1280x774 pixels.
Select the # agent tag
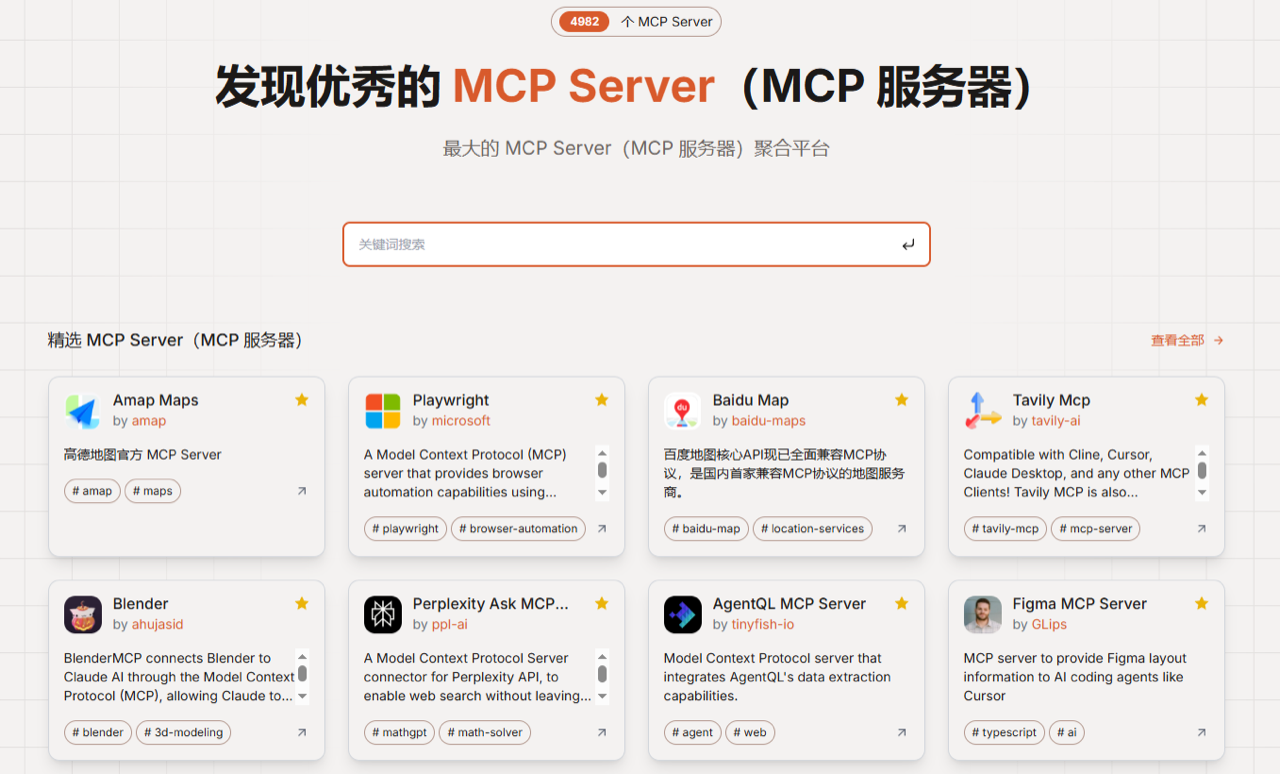(692, 733)
